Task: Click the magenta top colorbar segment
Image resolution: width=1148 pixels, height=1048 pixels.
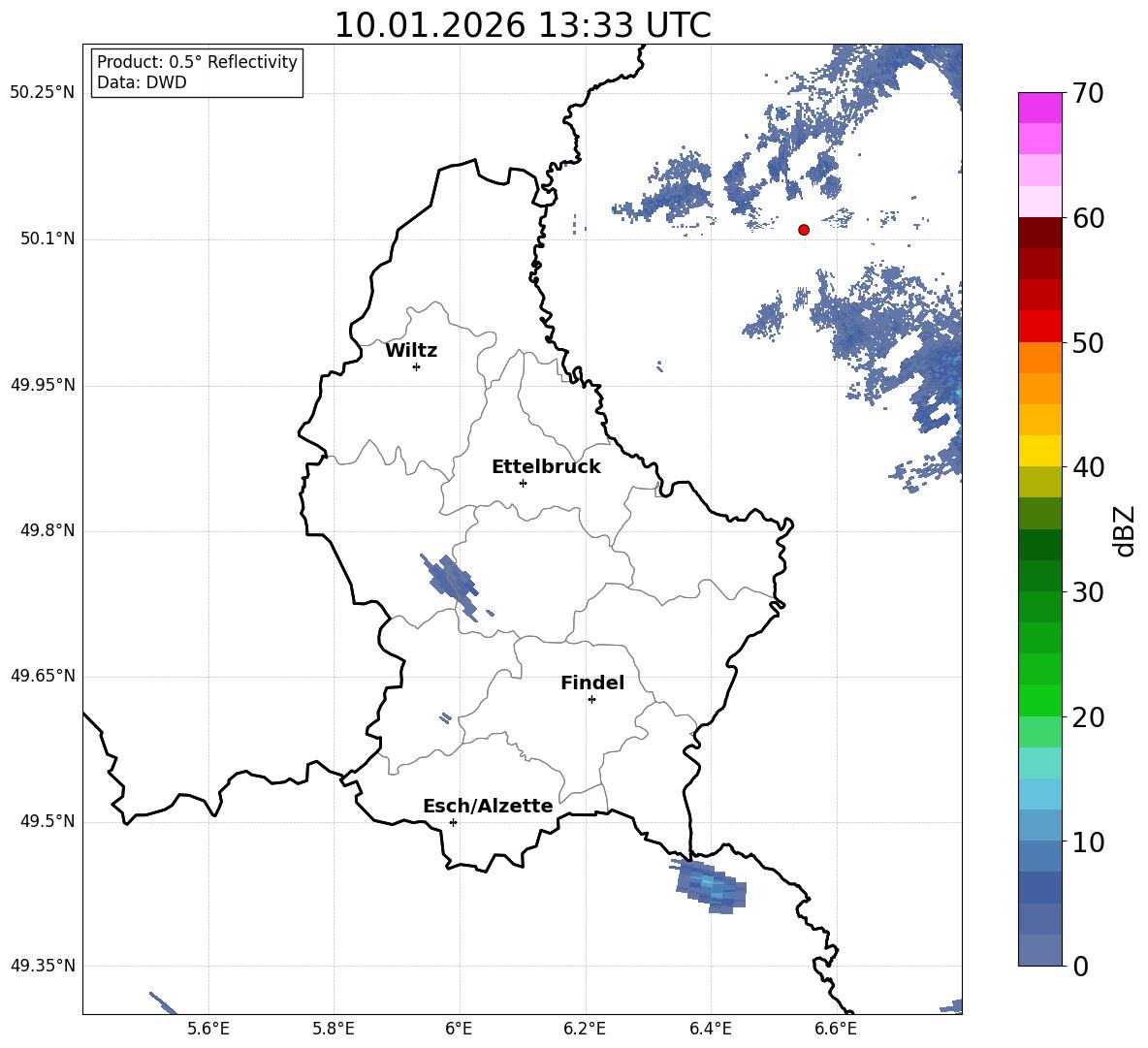Action: click(x=1039, y=109)
